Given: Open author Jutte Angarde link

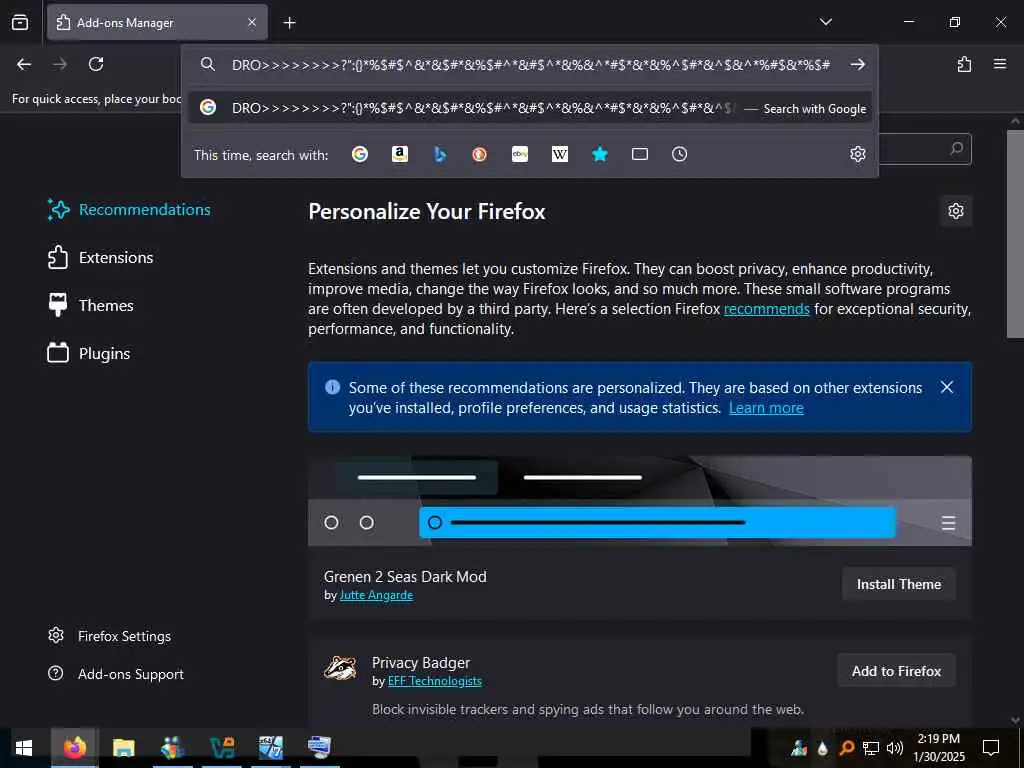Looking at the screenshot, I should (x=376, y=596).
